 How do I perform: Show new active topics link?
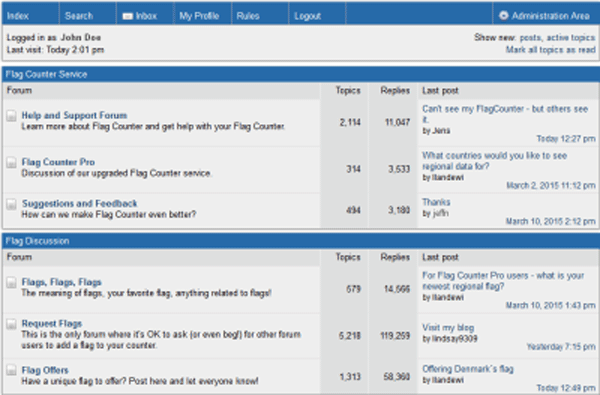coord(571,38)
